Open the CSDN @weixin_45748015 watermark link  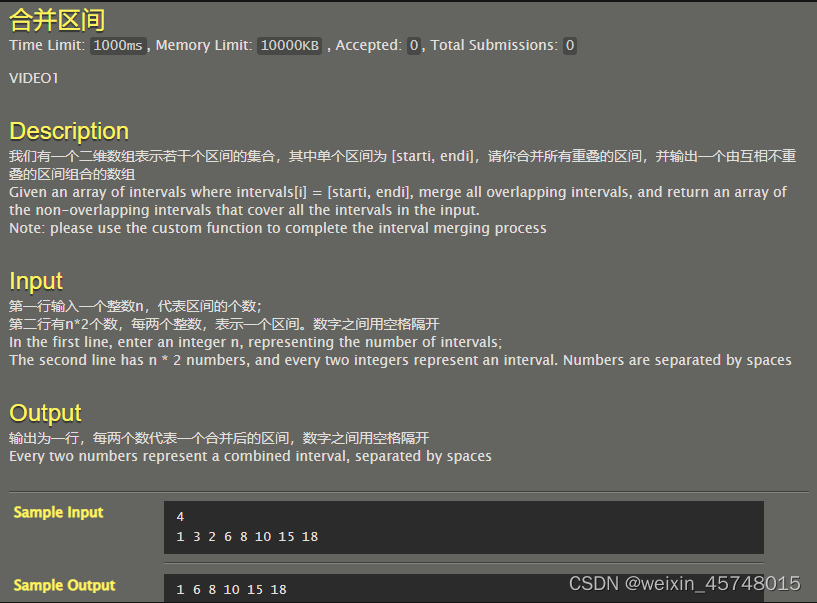coord(685,582)
